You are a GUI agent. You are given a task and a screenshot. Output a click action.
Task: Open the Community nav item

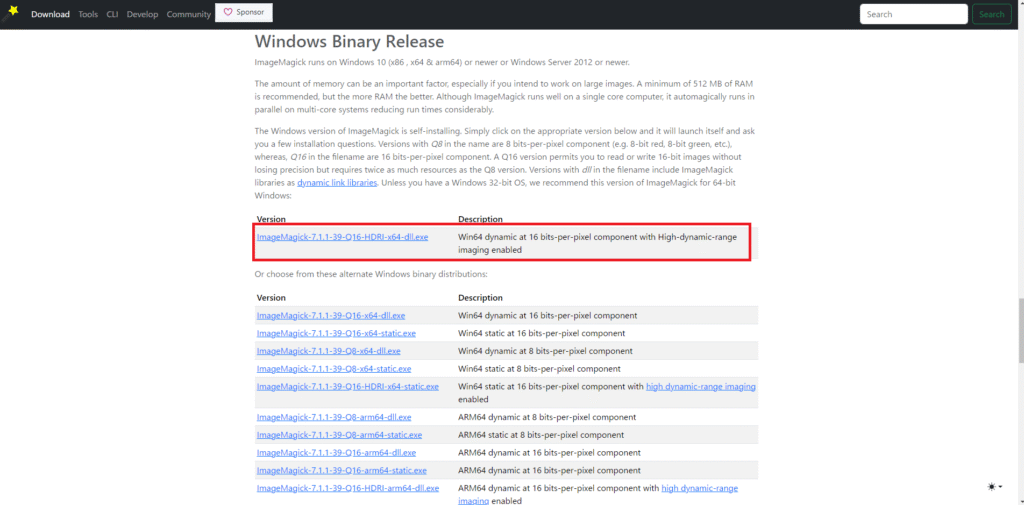(x=189, y=14)
